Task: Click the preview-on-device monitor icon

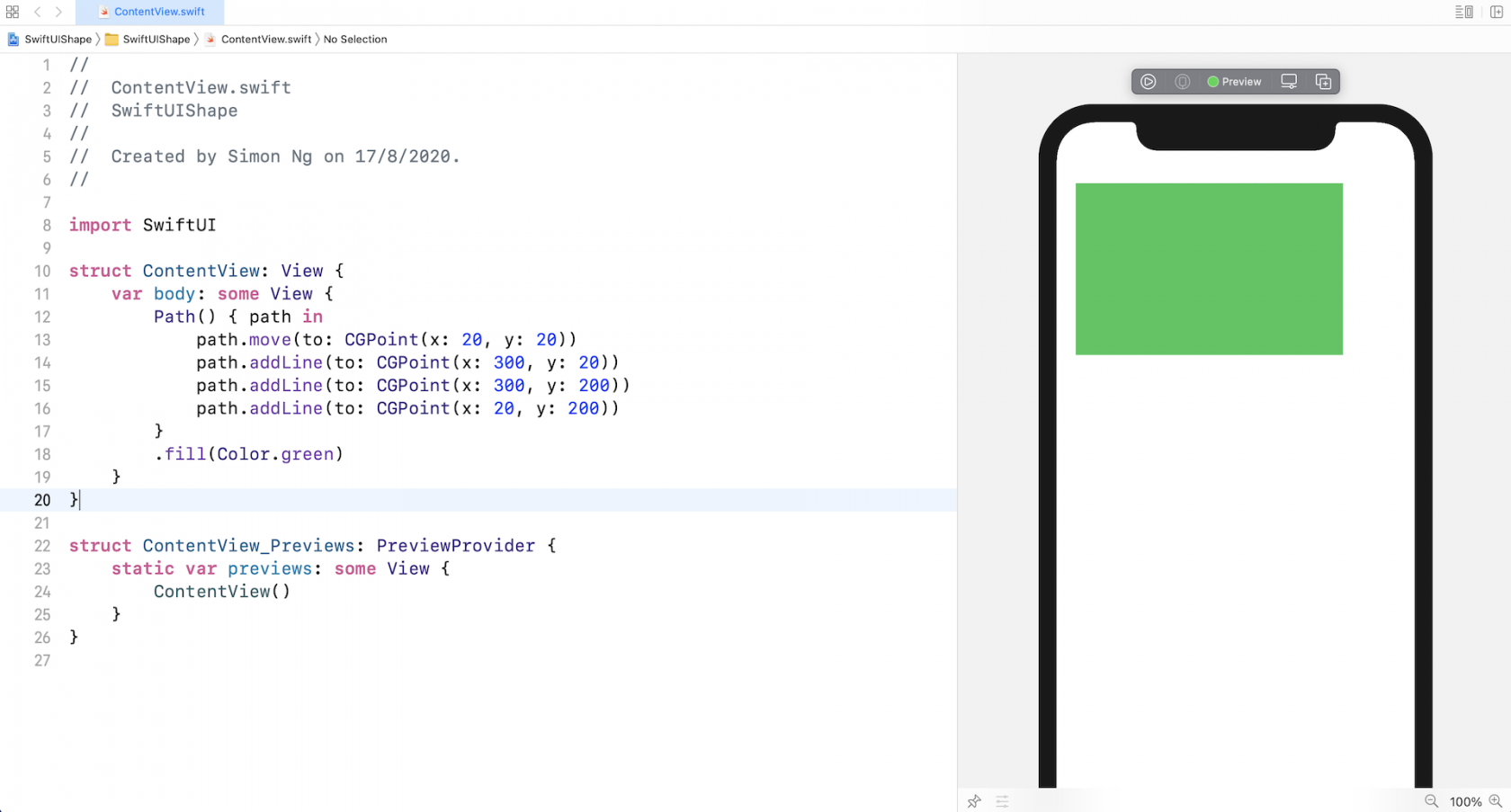Action: click(1289, 81)
